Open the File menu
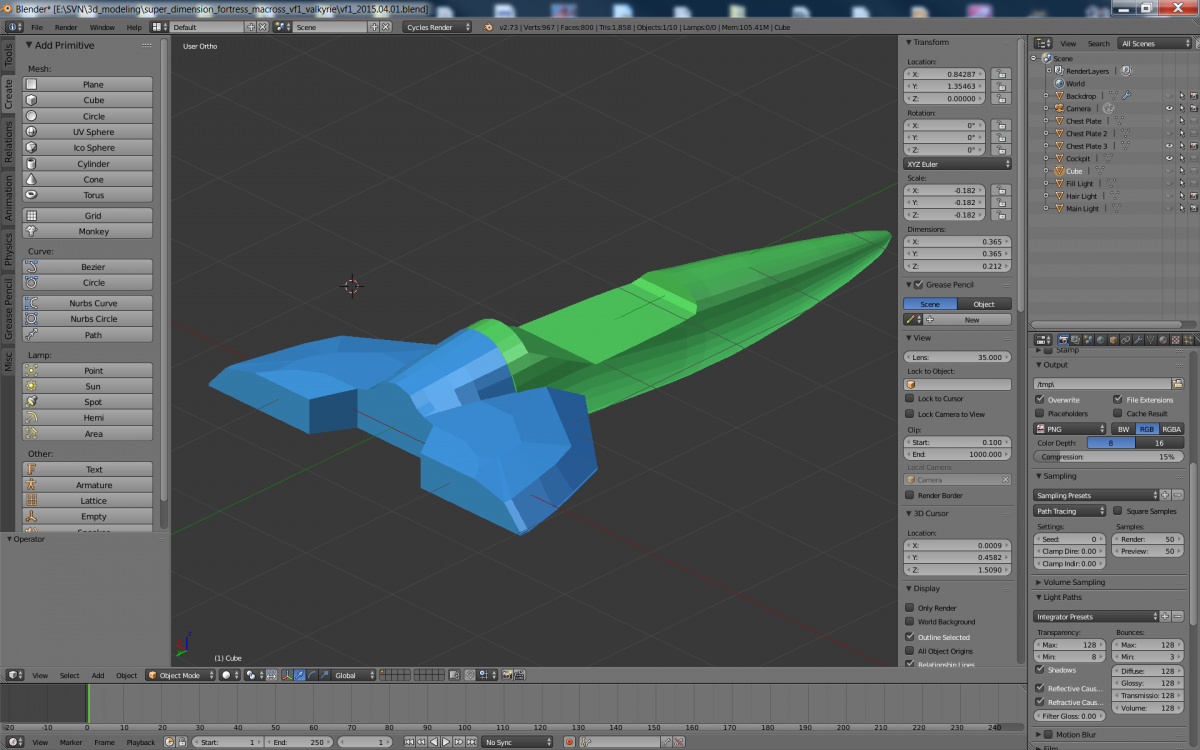The height and width of the screenshot is (750, 1200). pos(36,27)
